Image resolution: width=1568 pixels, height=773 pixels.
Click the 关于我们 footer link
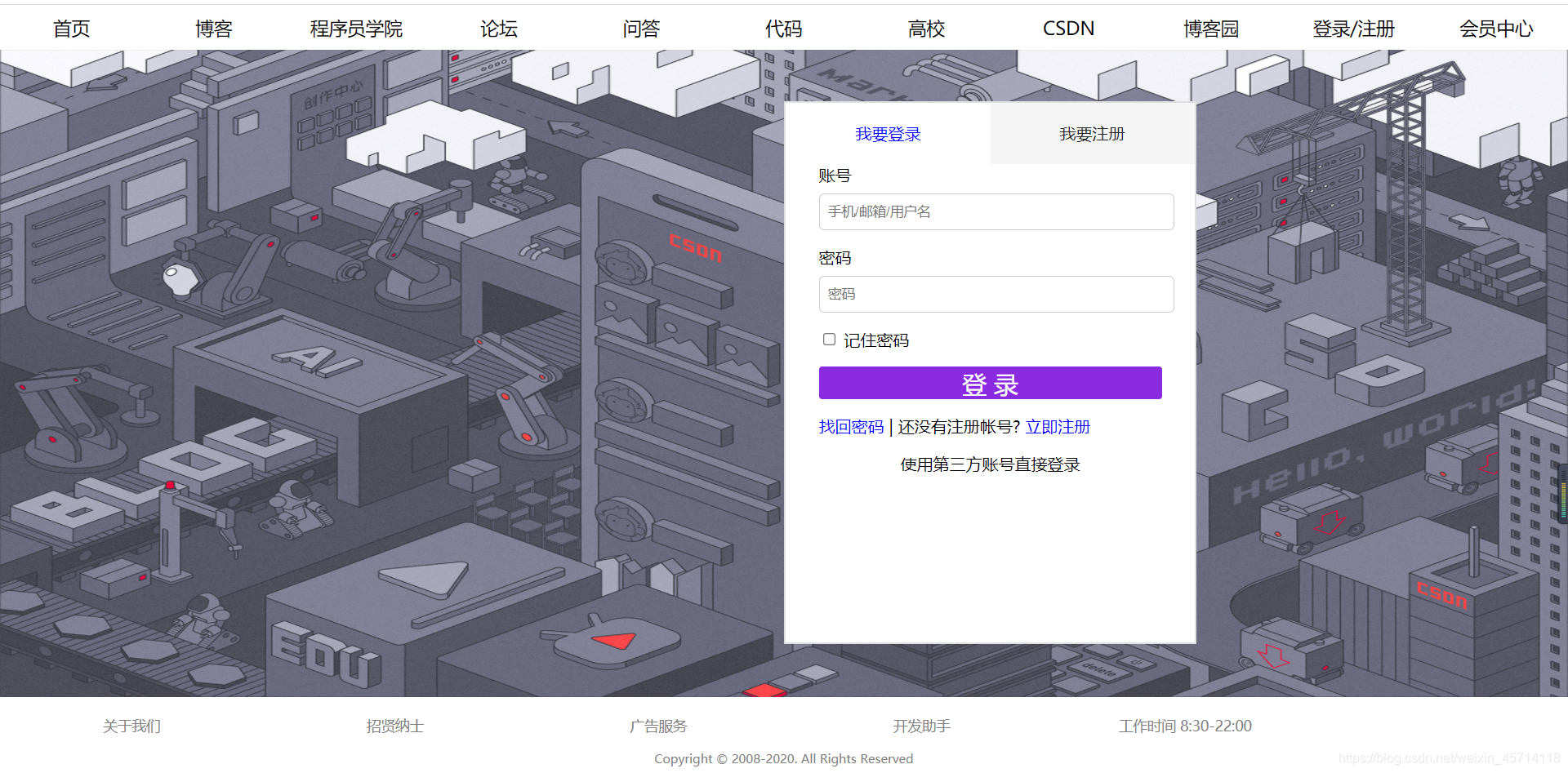(131, 726)
